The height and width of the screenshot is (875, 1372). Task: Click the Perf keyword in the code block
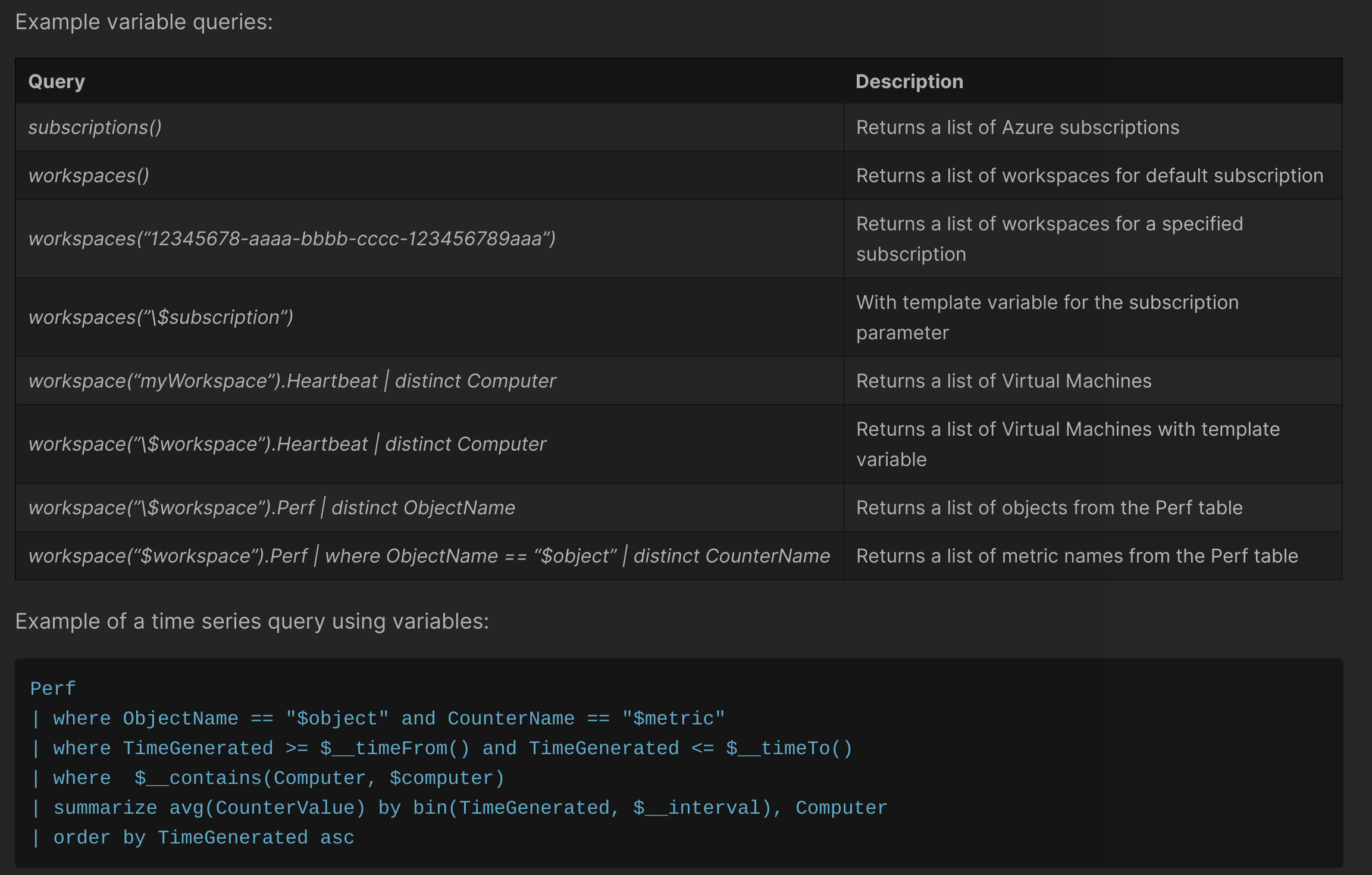[x=52, y=688]
